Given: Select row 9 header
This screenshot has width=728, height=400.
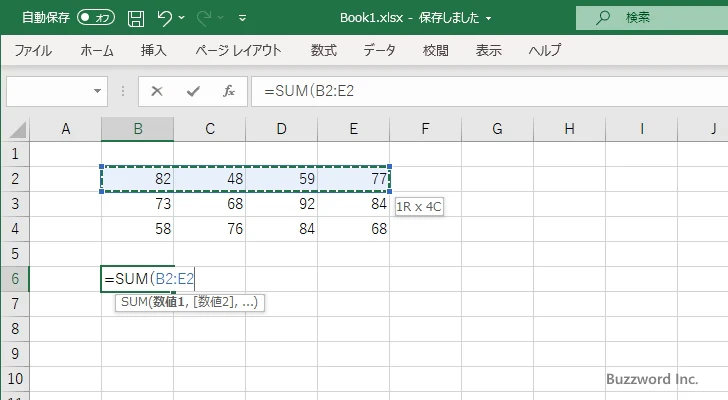Looking at the screenshot, I should pos(15,354).
